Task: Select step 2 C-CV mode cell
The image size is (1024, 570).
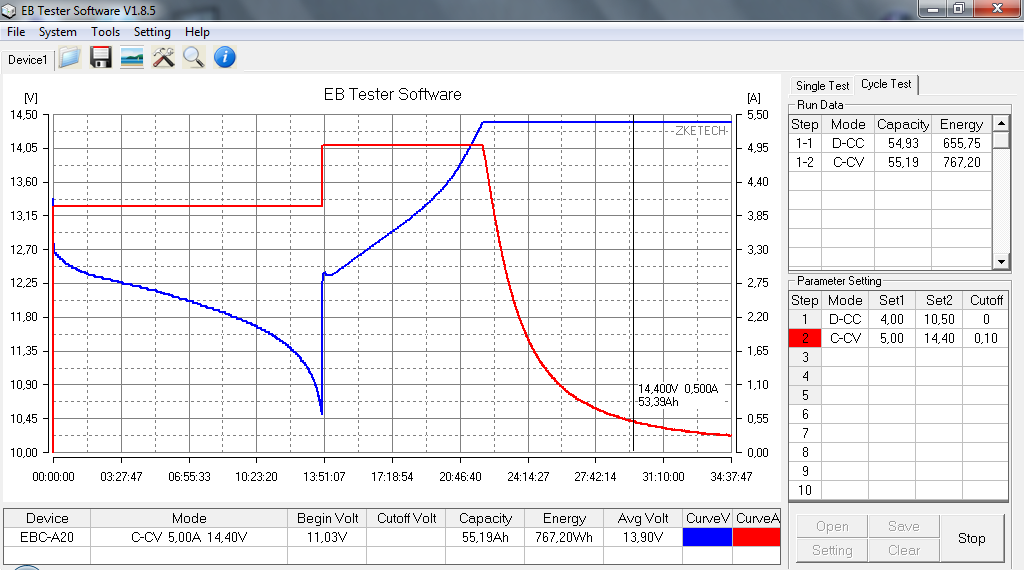Action: (x=845, y=338)
